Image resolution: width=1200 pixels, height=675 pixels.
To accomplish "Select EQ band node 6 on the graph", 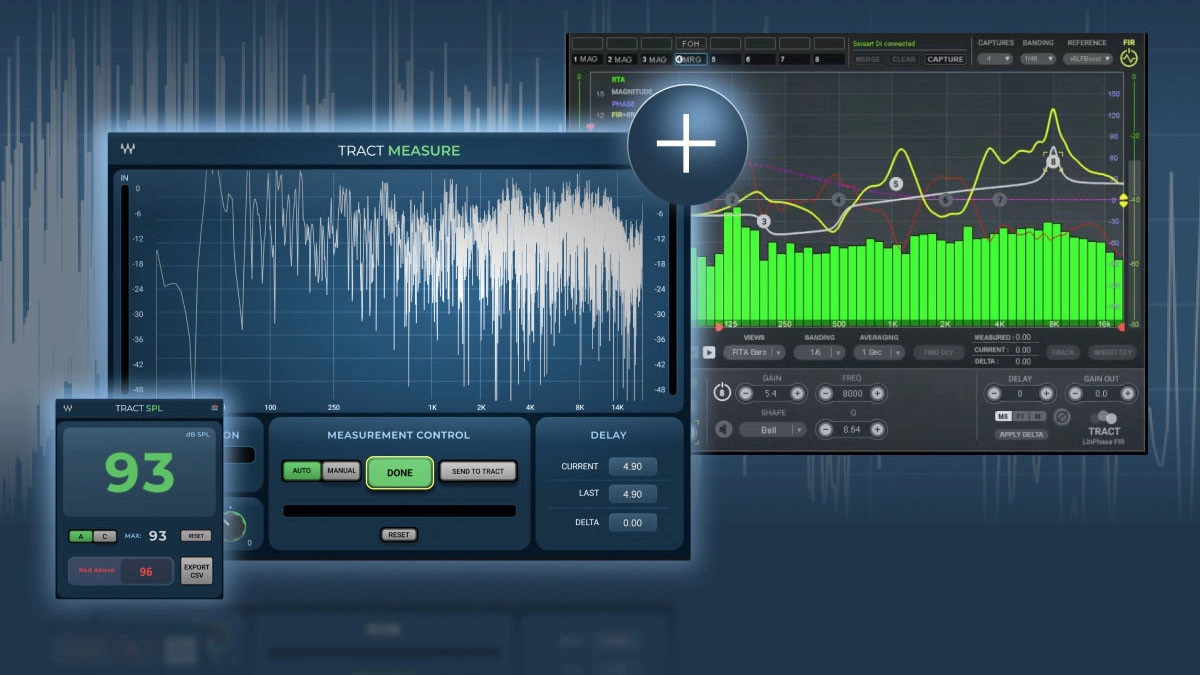I will 946,200.
